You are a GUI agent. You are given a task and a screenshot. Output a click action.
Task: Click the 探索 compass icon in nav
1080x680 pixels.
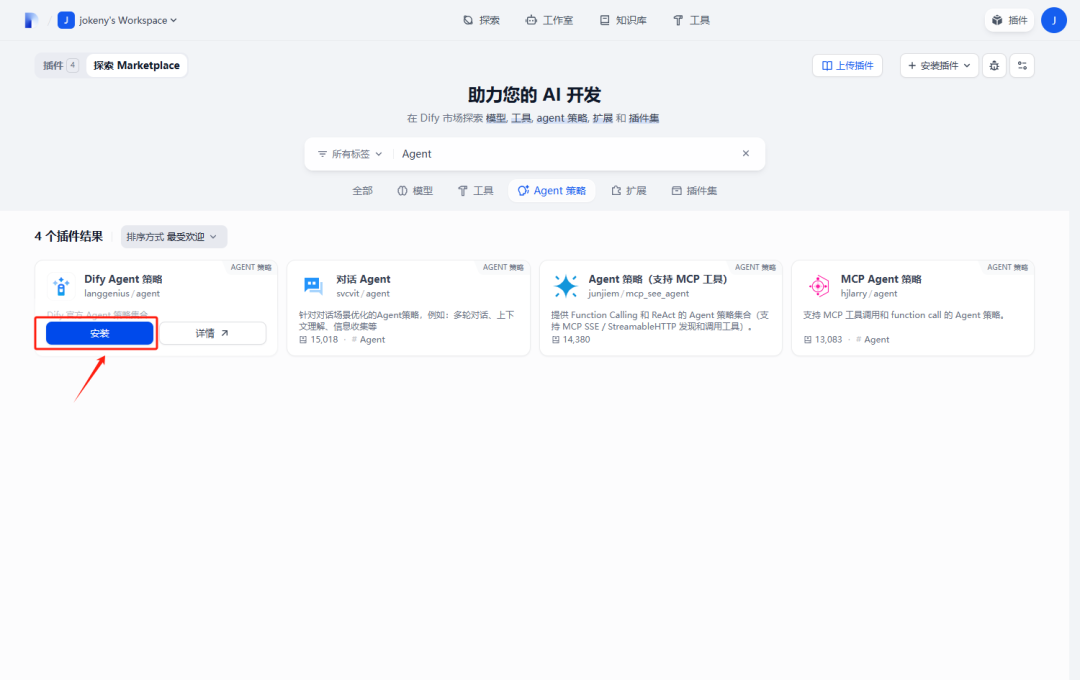(468, 21)
